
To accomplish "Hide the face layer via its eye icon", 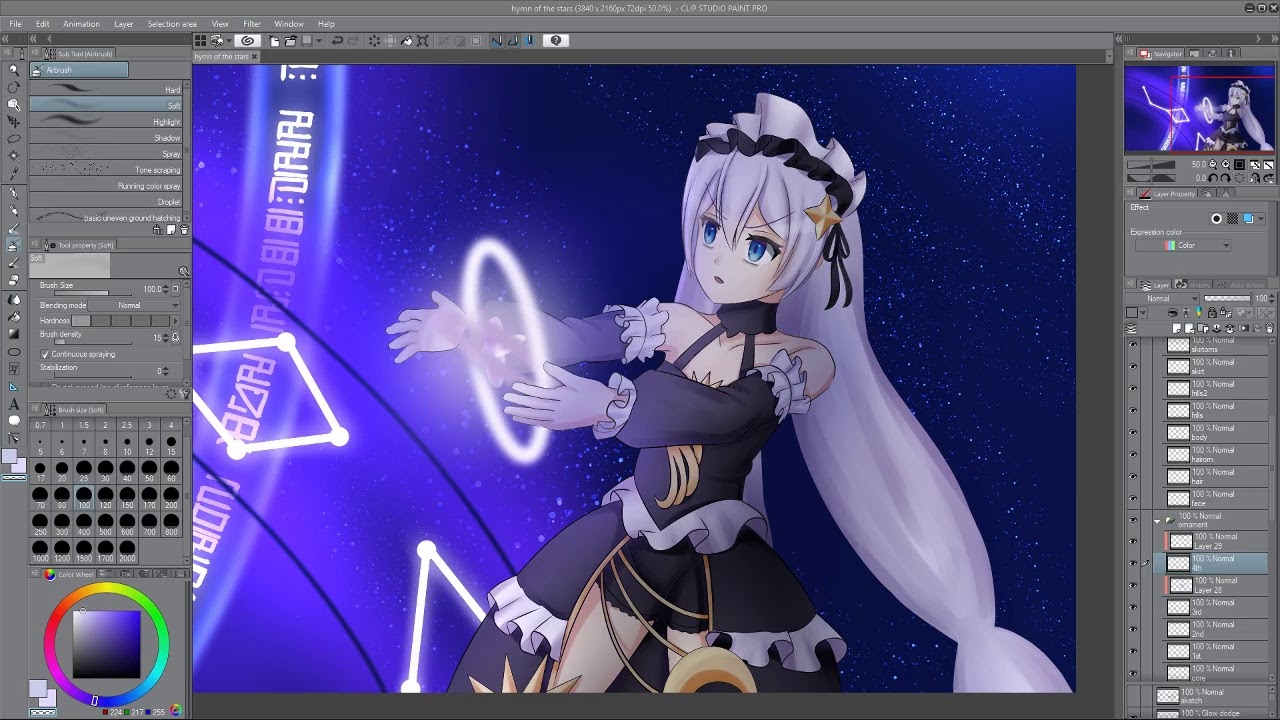I will click(x=1133, y=498).
